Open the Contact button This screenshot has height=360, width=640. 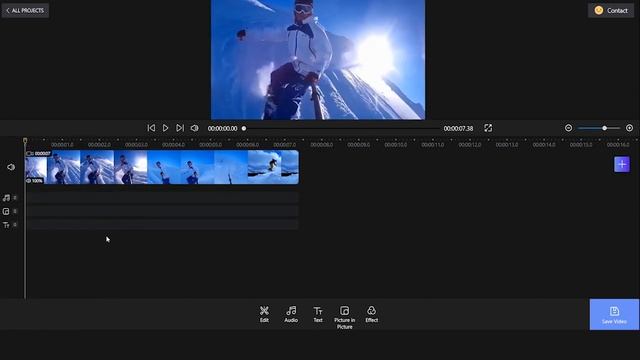[x=611, y=11]
